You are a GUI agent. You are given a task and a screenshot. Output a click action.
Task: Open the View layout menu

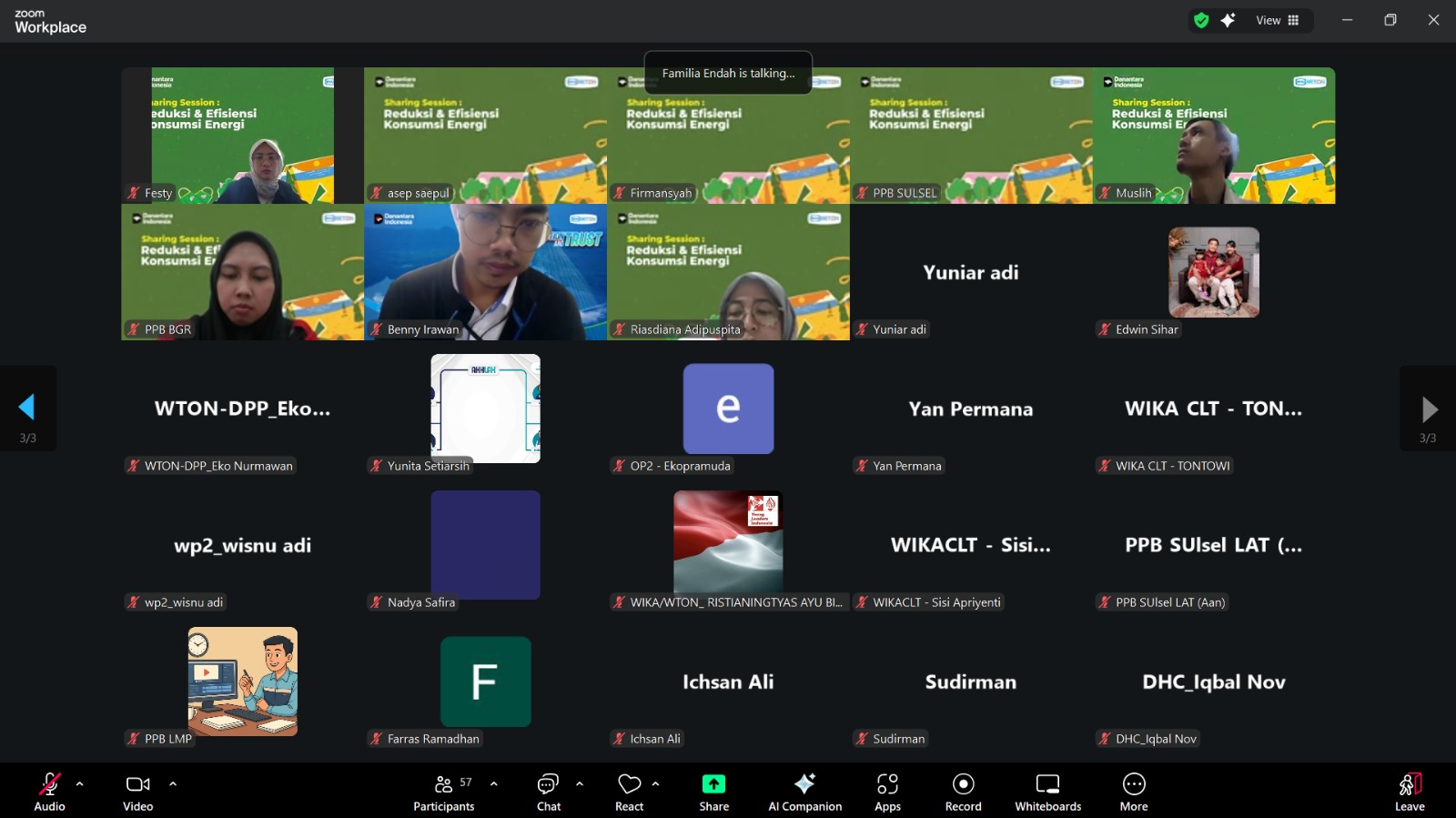click(x=1278, y=20)
